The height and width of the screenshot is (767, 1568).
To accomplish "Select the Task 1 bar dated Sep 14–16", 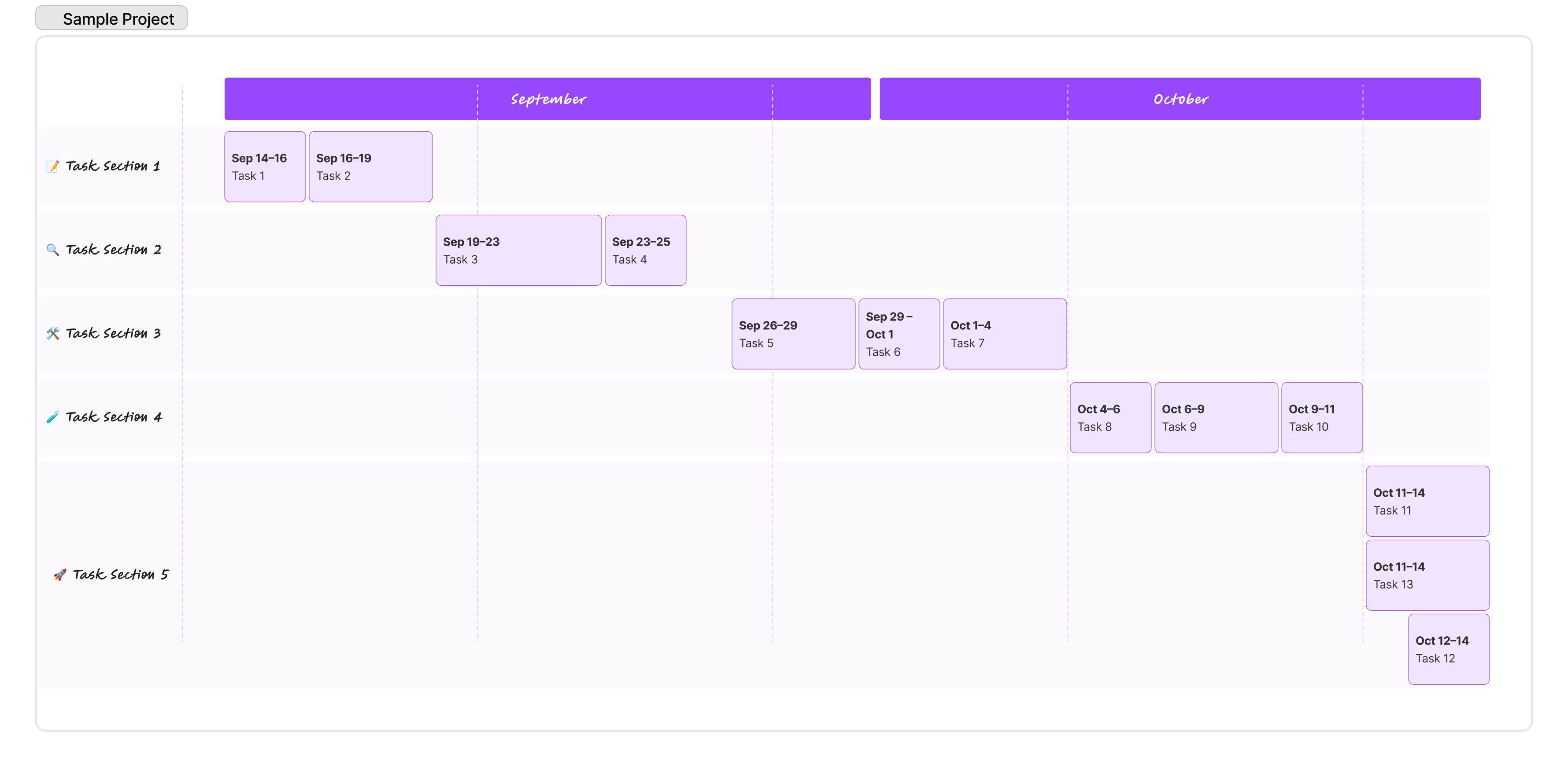I will pyautogui.click(x=264, y=166).
